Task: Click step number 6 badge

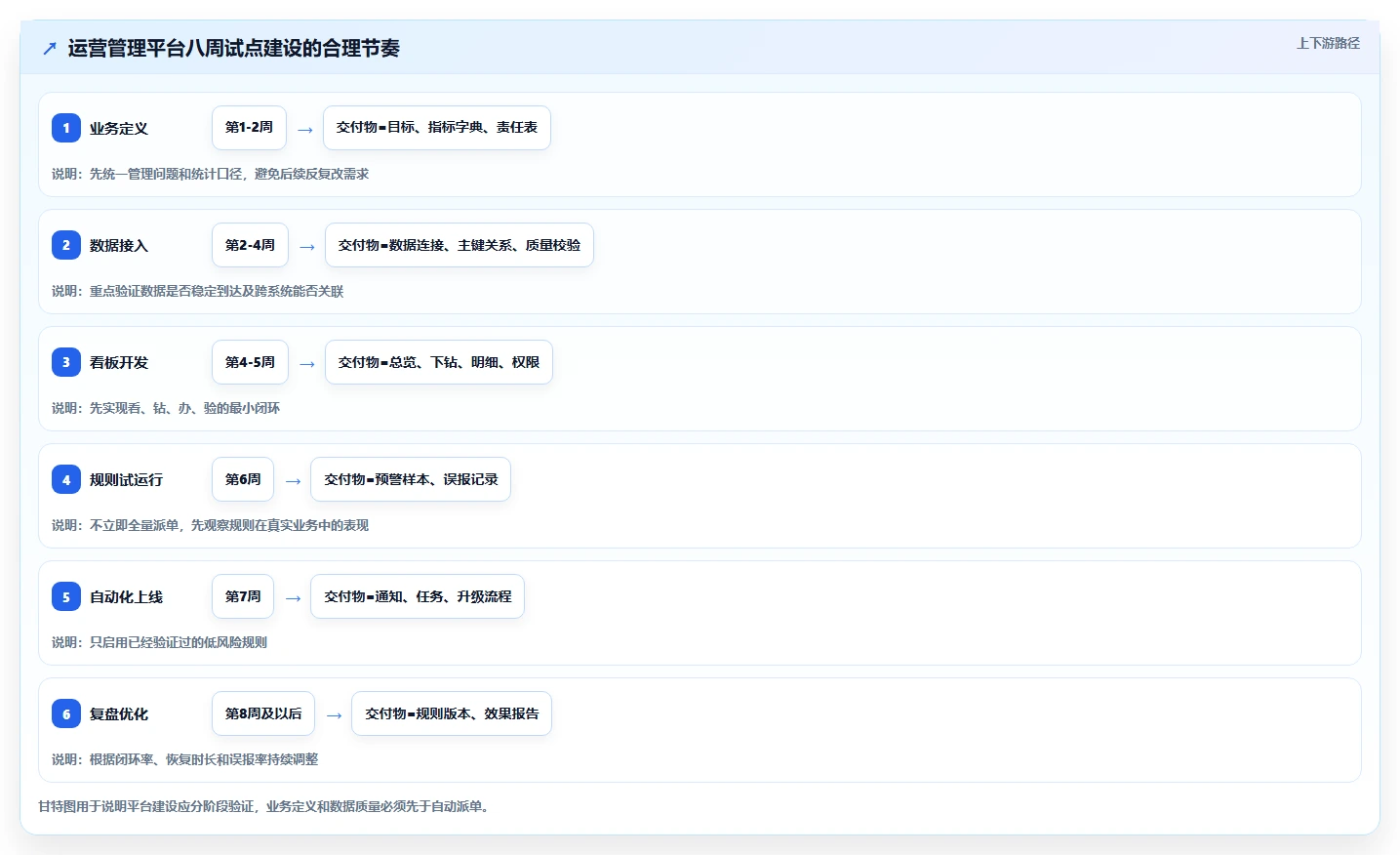Action: point(66,713)
